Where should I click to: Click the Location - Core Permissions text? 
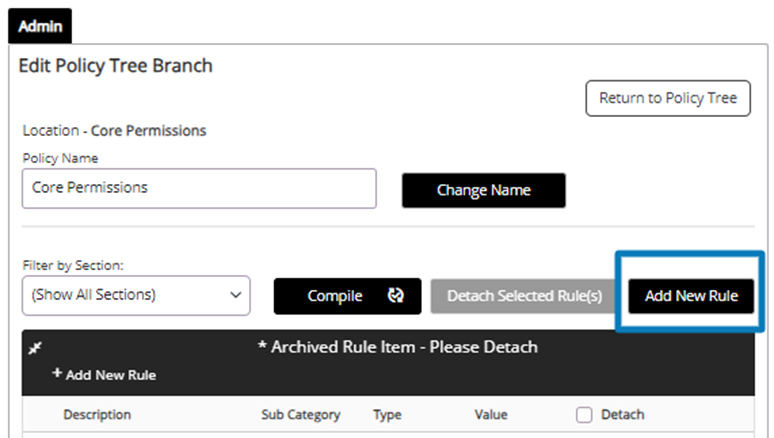(x=114, y=131)
